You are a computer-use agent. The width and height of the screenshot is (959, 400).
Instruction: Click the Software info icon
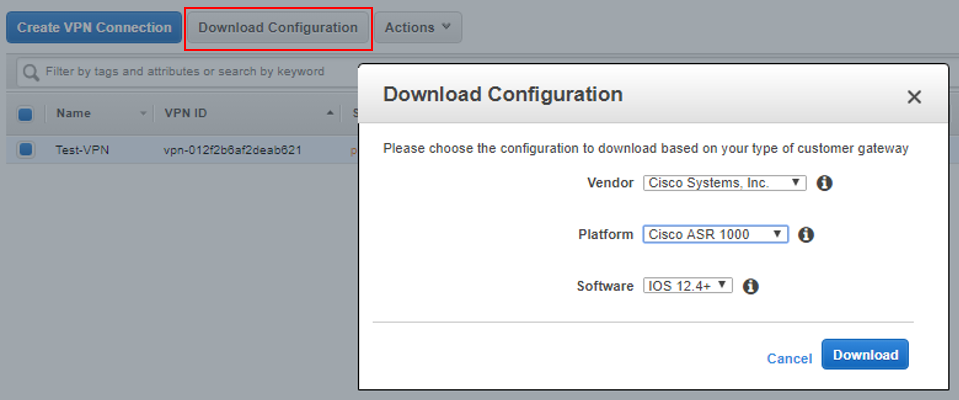751,286
